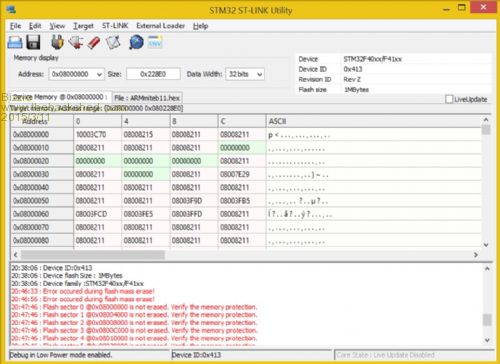The width and height of the screenshot is (500, 364).
Task: Click the Save floppy disk icon
Action: pos(33,42)
